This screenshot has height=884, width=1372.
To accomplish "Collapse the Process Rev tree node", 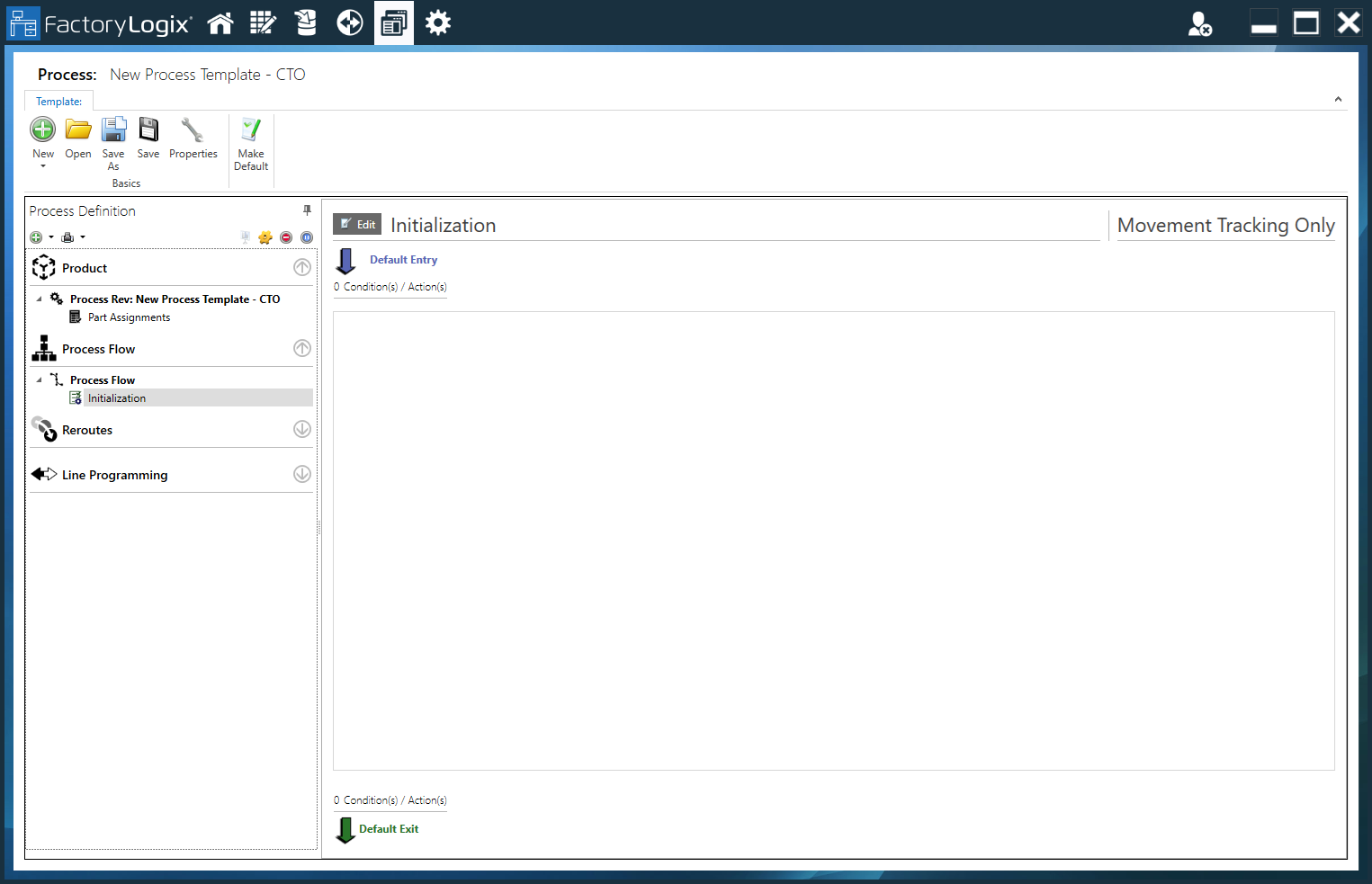I will [38, 299].
